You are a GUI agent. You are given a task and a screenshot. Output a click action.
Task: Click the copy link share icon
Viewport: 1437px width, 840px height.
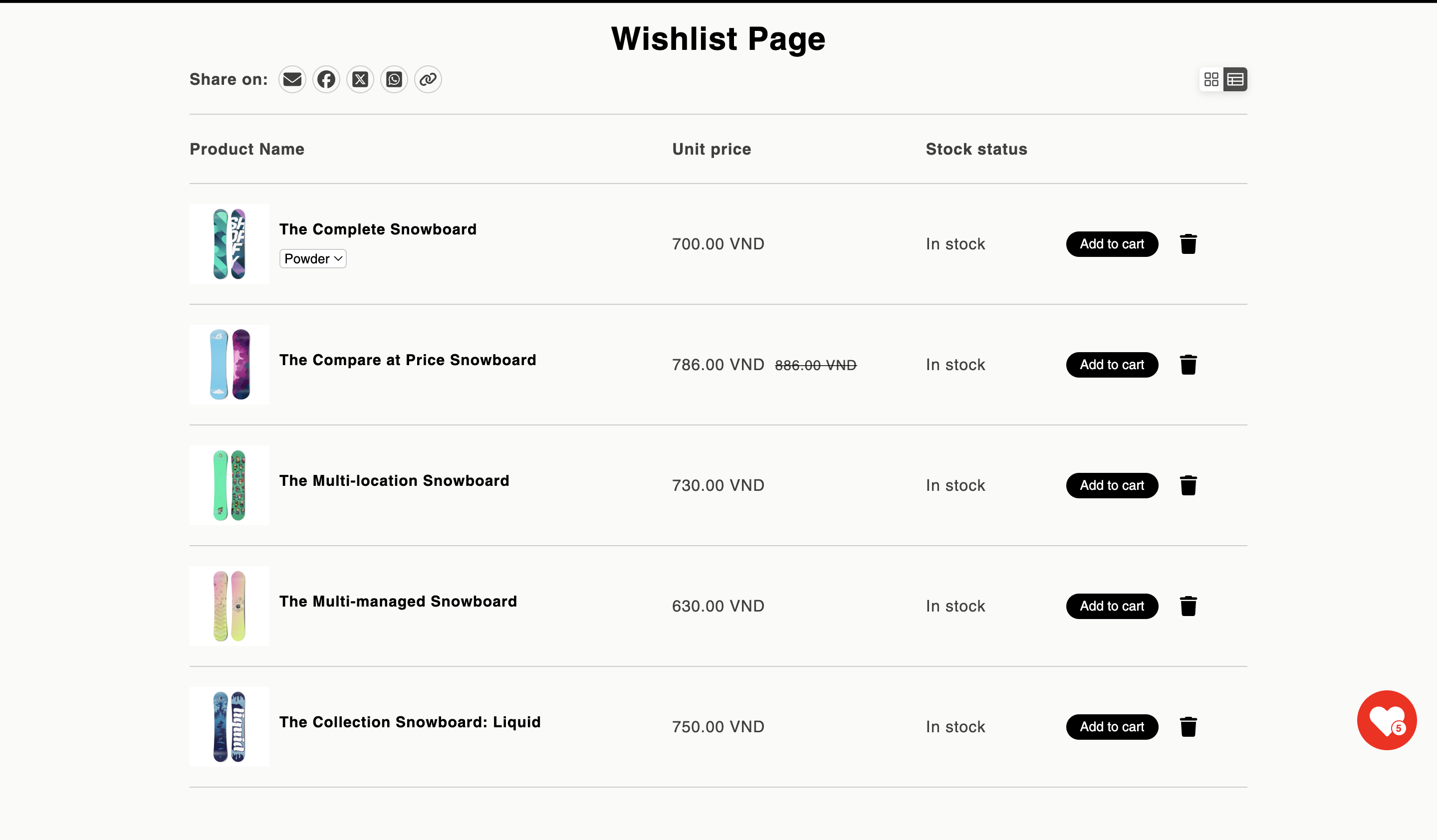427,79
